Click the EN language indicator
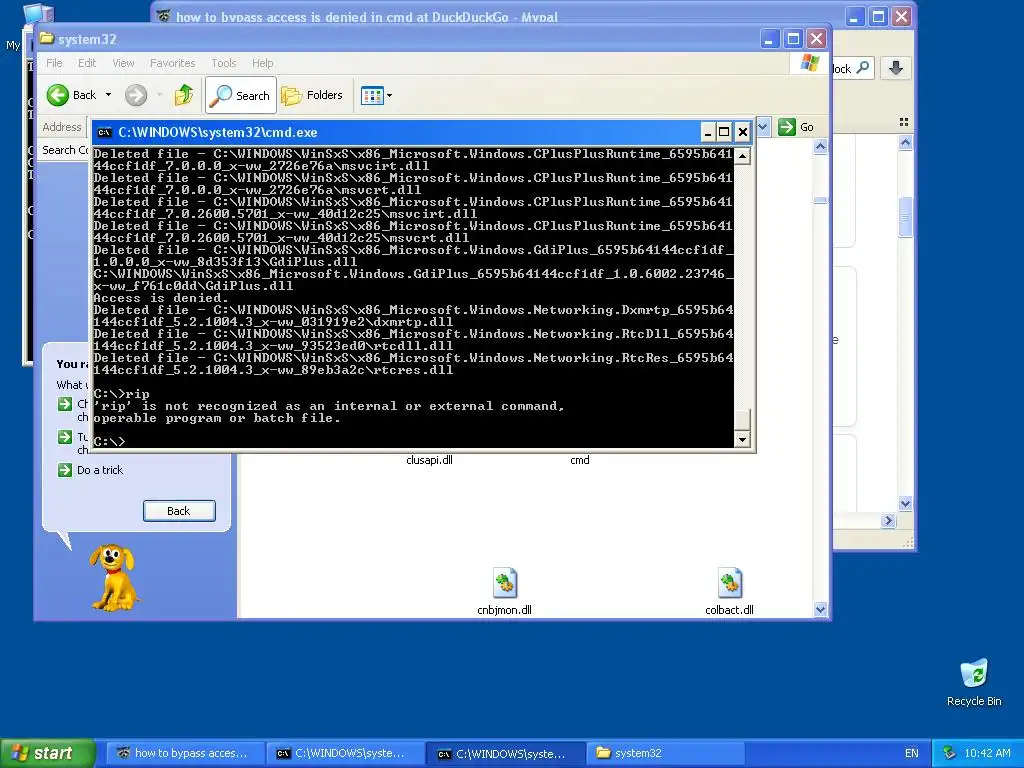The image size is (1024, 768). pos(912,753)
